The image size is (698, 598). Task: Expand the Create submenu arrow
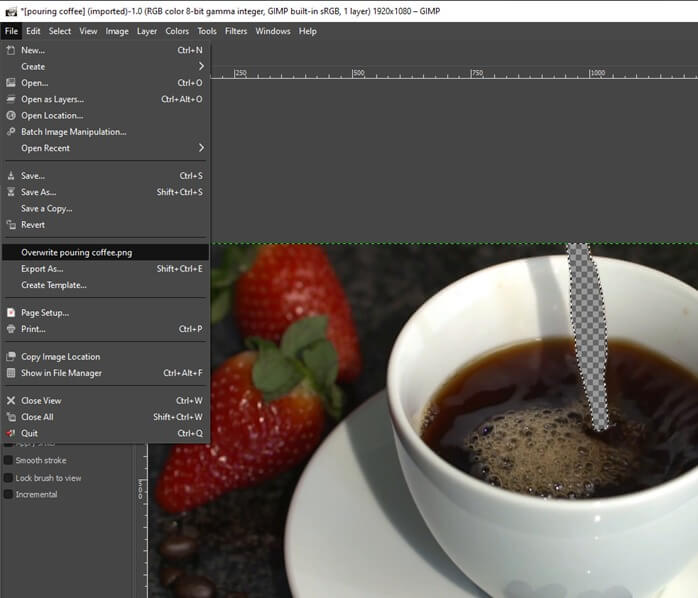coord(201,66)
